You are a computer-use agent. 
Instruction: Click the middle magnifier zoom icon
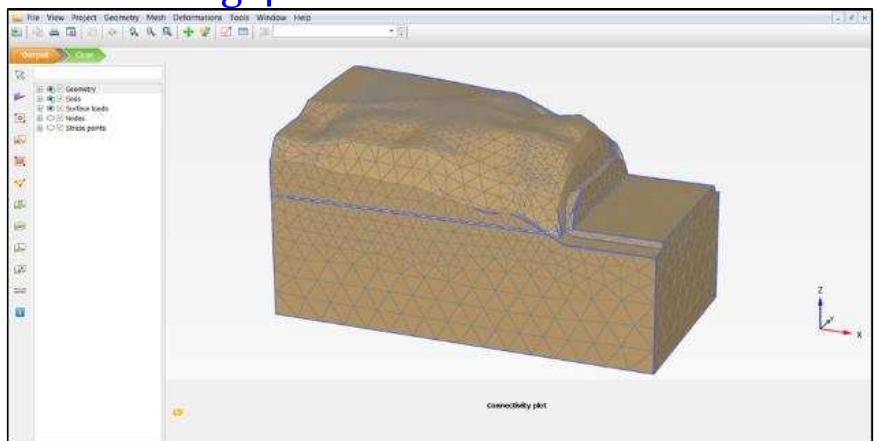[x=150, y=33]
